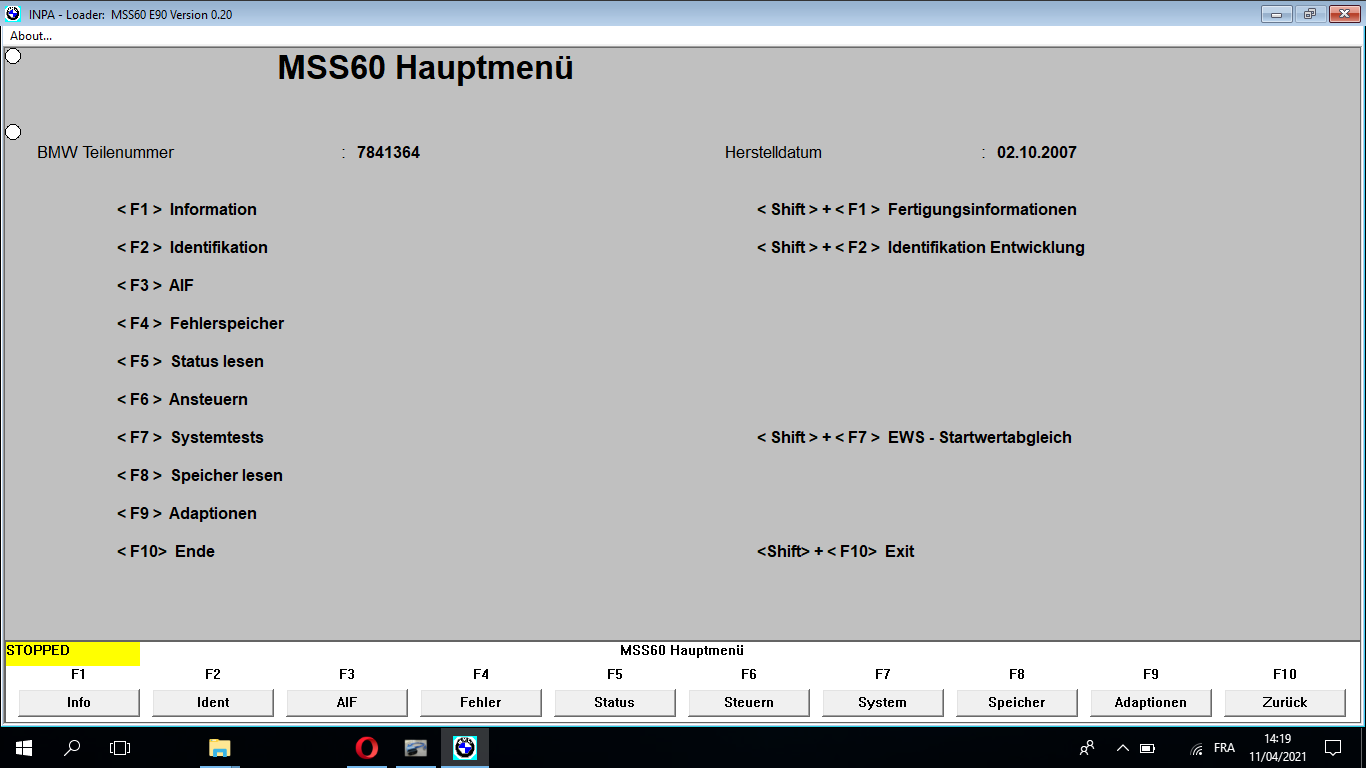Click the INPA BMW logo title icon
Screen dimensions: 1366x768
pyautogui.click(x=13, y=14)
